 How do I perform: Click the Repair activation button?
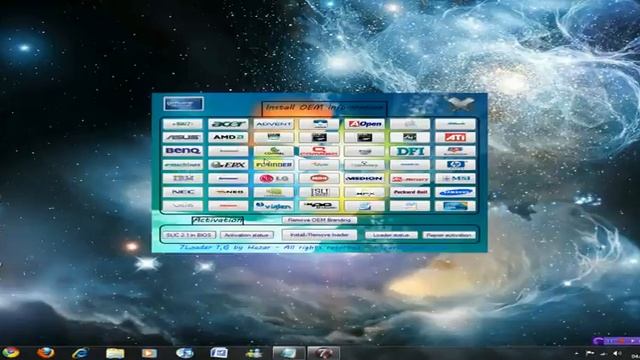coord(449,235)
